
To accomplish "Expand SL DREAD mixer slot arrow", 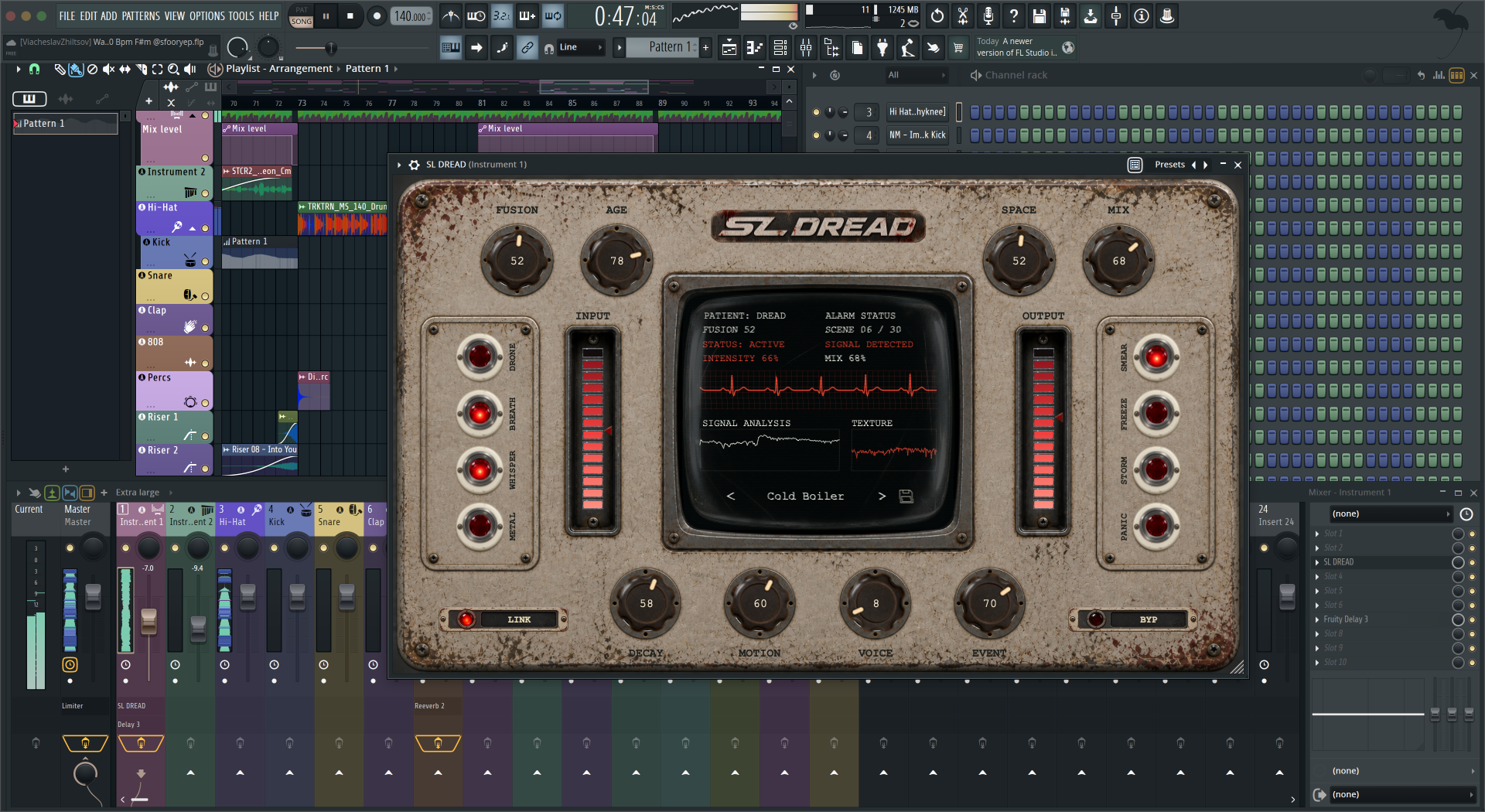I will [x=1317, y=562].
